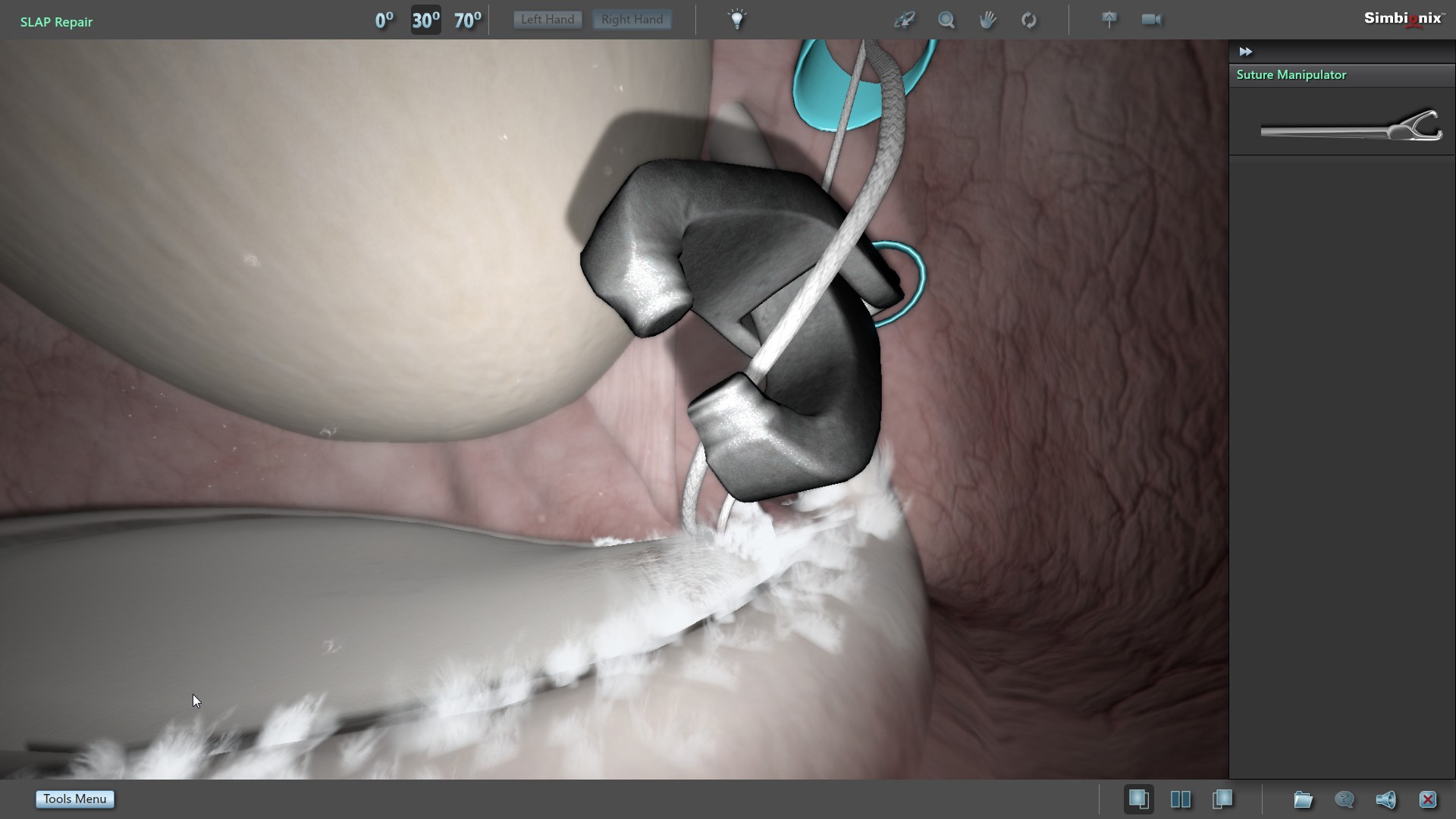Collapse the side panel with double arrows
Image resolution: width=1456 pixels, height=819 pixels.
[x=1245, y=52]
